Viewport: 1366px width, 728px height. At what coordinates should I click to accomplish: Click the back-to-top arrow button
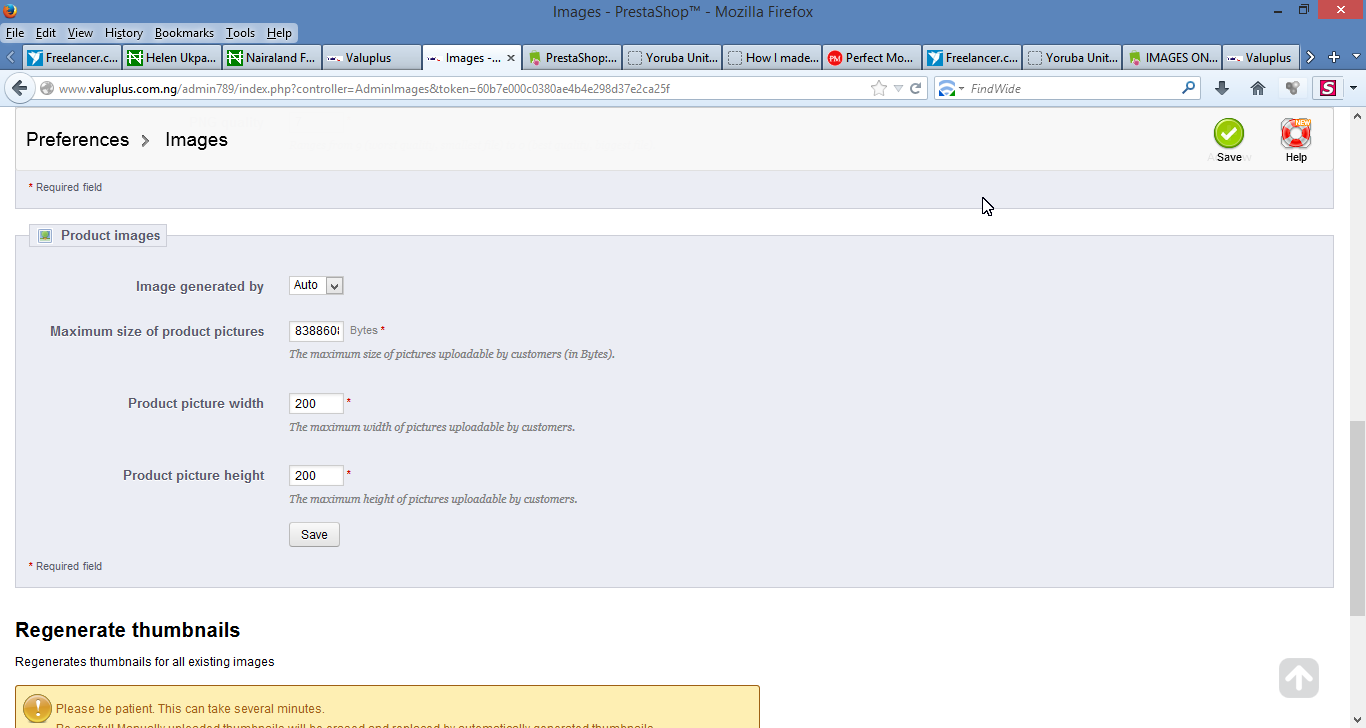1299,678
